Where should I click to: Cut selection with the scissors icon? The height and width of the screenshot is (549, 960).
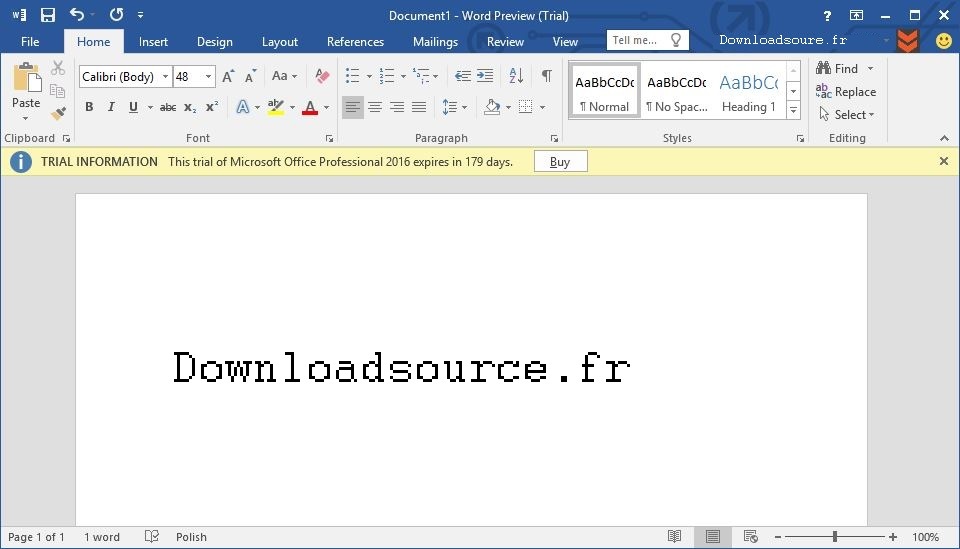58,67
